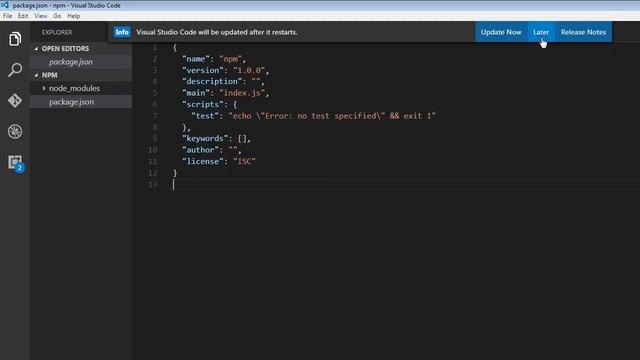Open the Edit menu
Screen dimensions: 640x360
(23, 16)
